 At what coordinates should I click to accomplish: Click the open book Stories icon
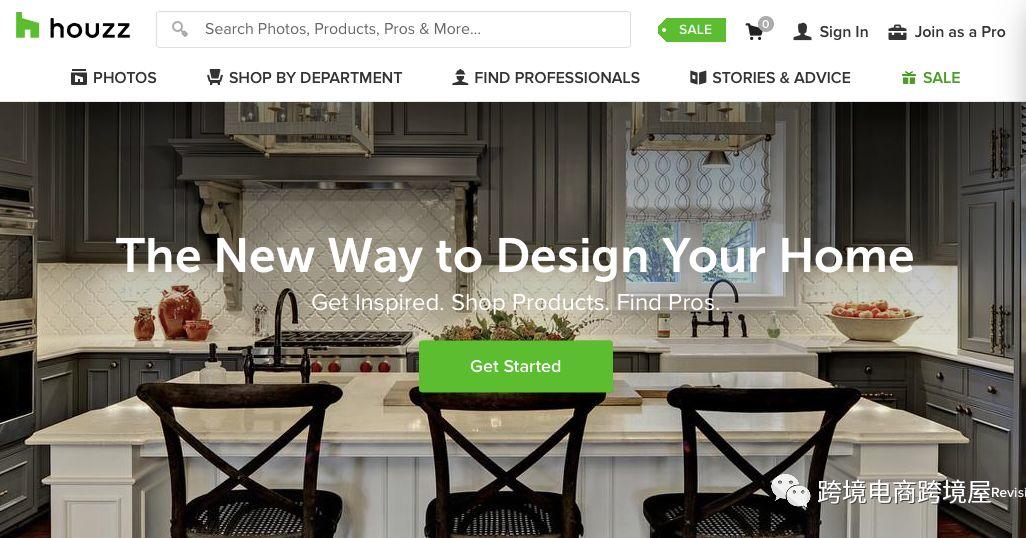point(698,77)
